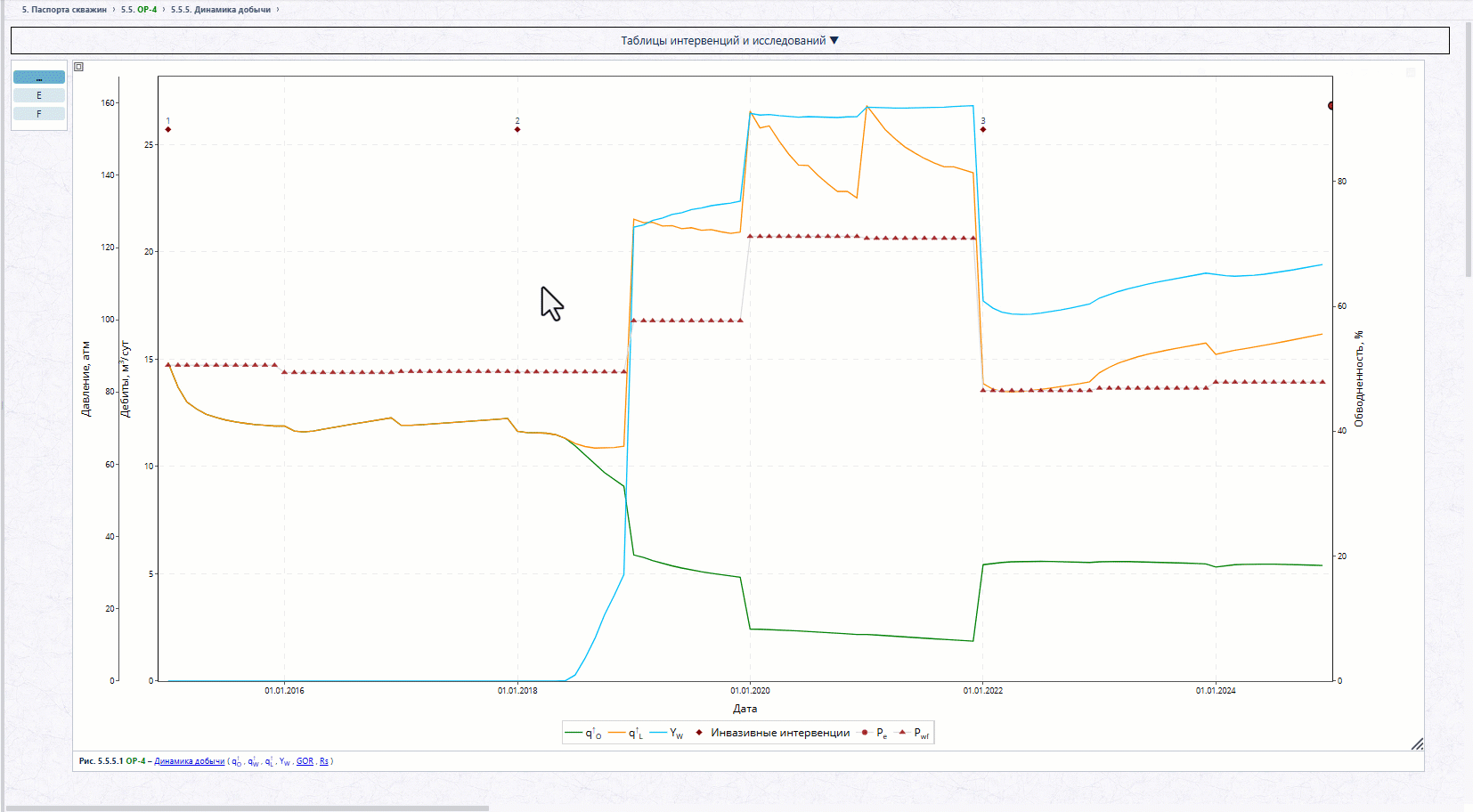Click invasive intervention marker 1
The image size is (1473, 812).
click(168, 129)
